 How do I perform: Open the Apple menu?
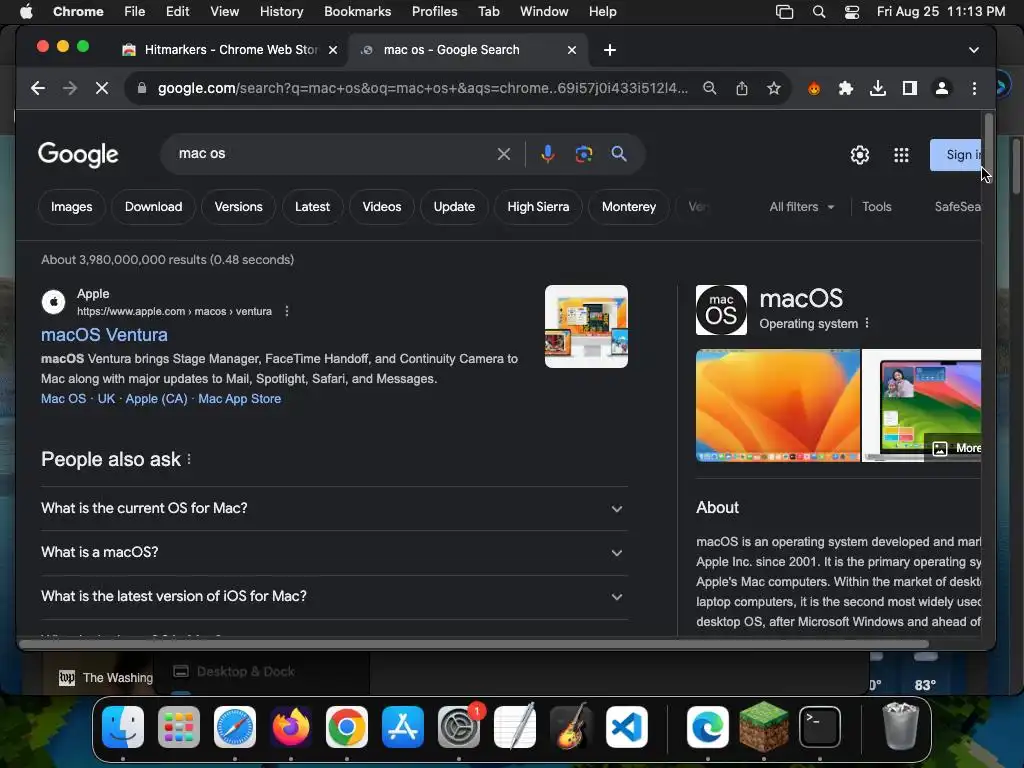click(x=26, y=12)
